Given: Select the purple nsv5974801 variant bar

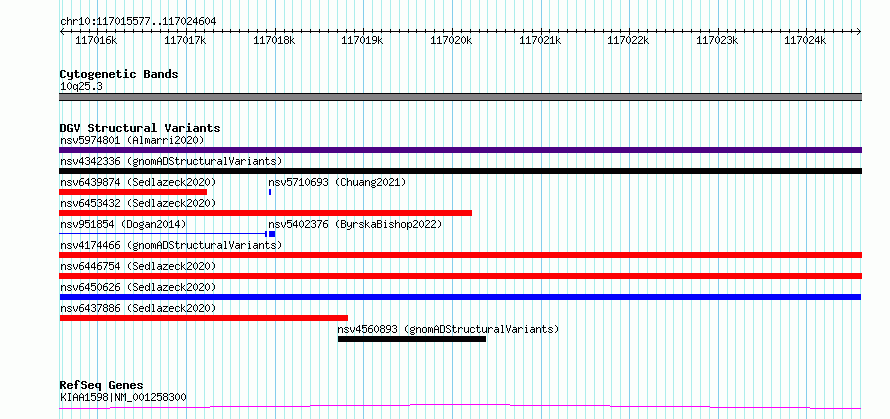Looking at the screenshot, I should 460,150.
